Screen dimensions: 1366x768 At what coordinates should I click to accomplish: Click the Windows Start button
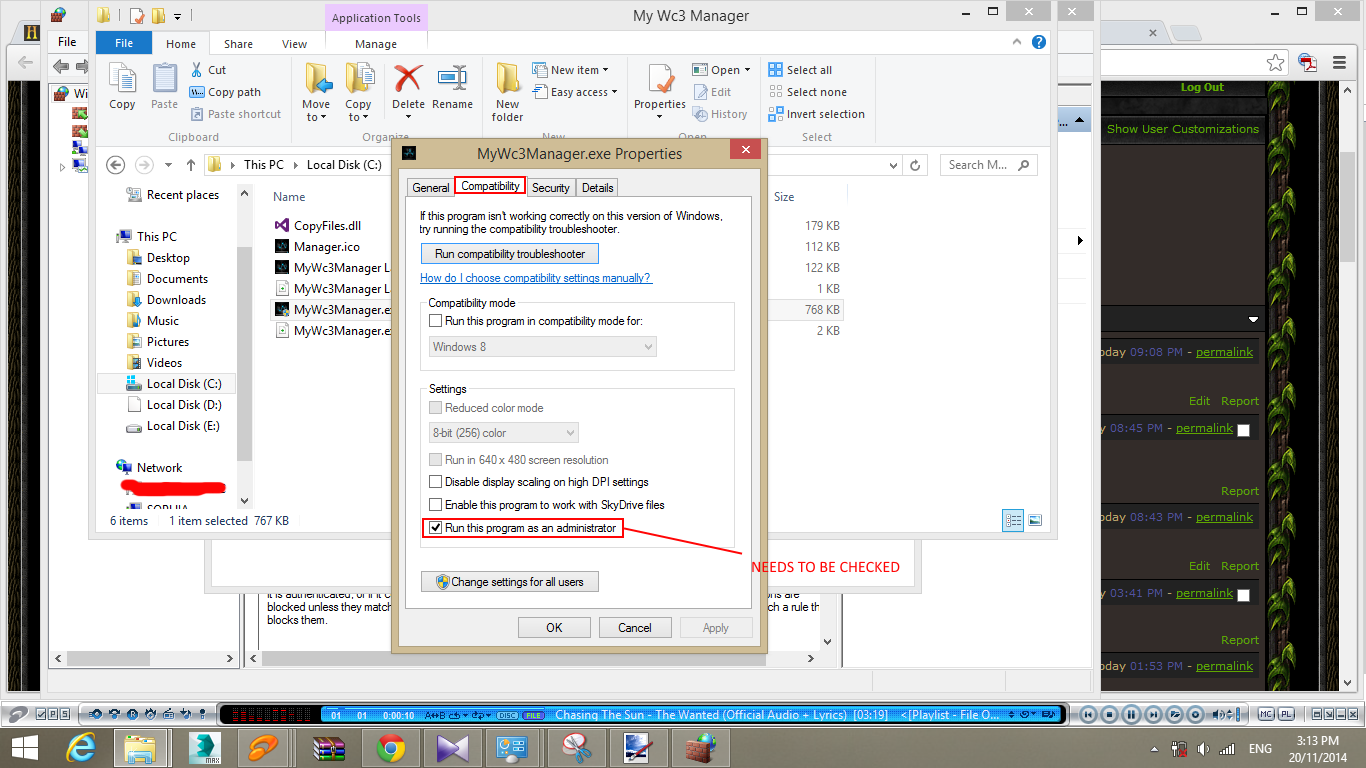24,747
